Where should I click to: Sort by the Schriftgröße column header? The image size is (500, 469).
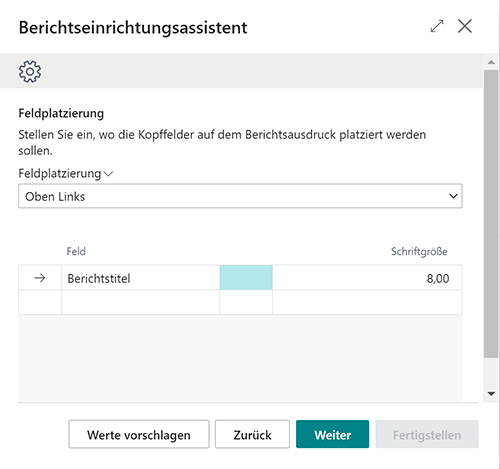click(419, 251)
